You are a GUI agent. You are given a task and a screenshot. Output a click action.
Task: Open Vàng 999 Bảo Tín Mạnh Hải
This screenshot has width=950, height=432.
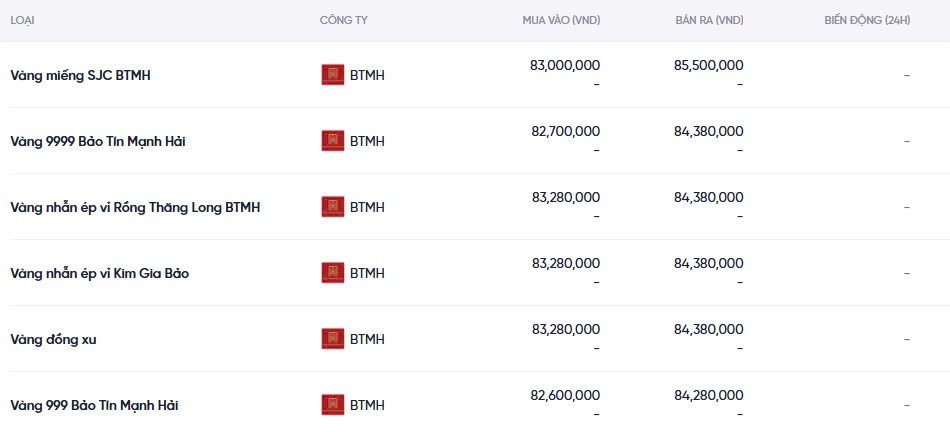coord(94,405)
